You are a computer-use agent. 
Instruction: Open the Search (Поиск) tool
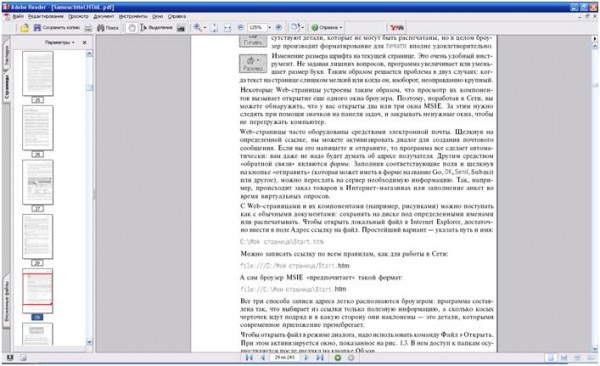(108, 28)
